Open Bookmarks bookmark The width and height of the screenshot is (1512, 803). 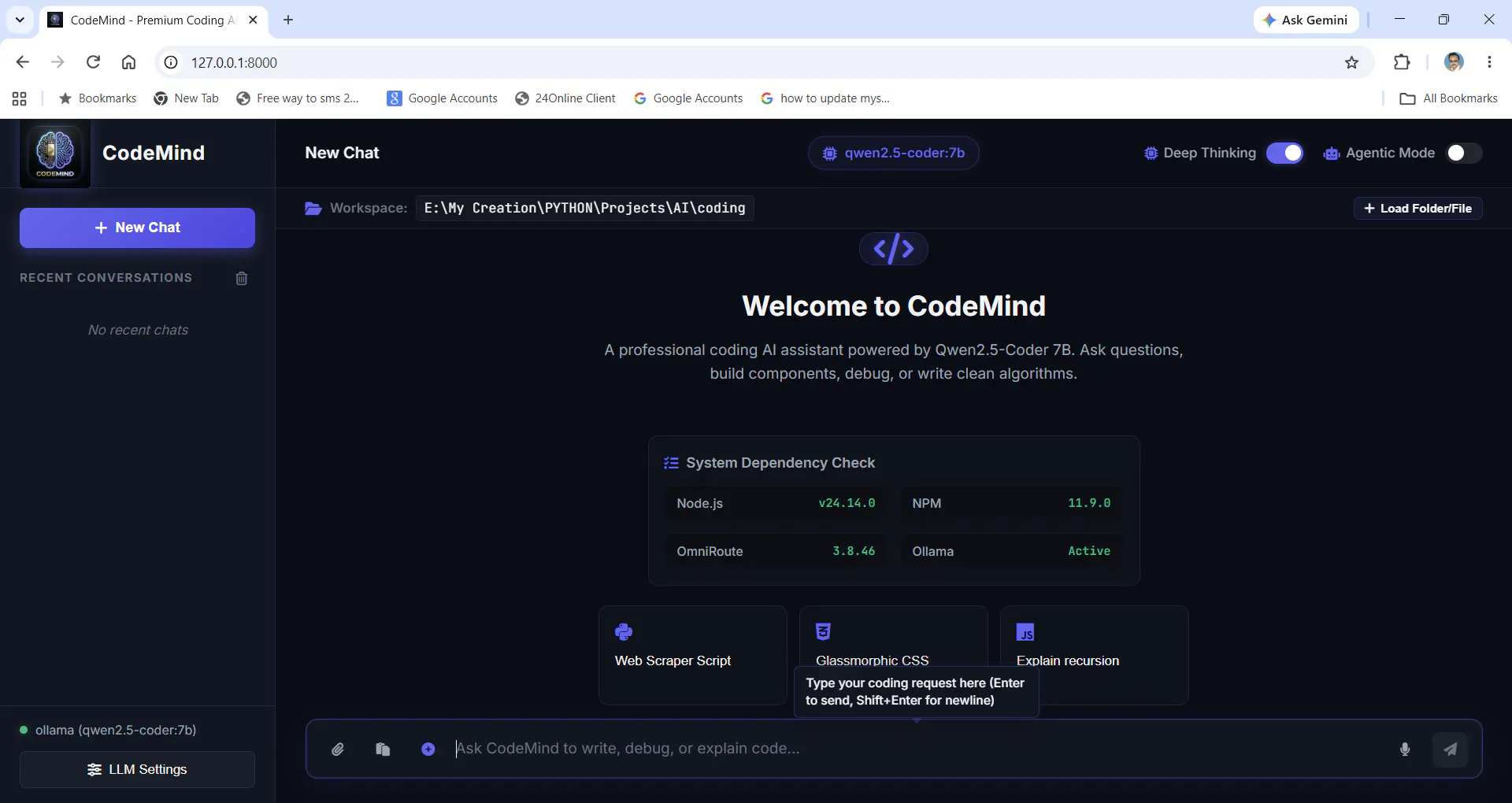98,98
